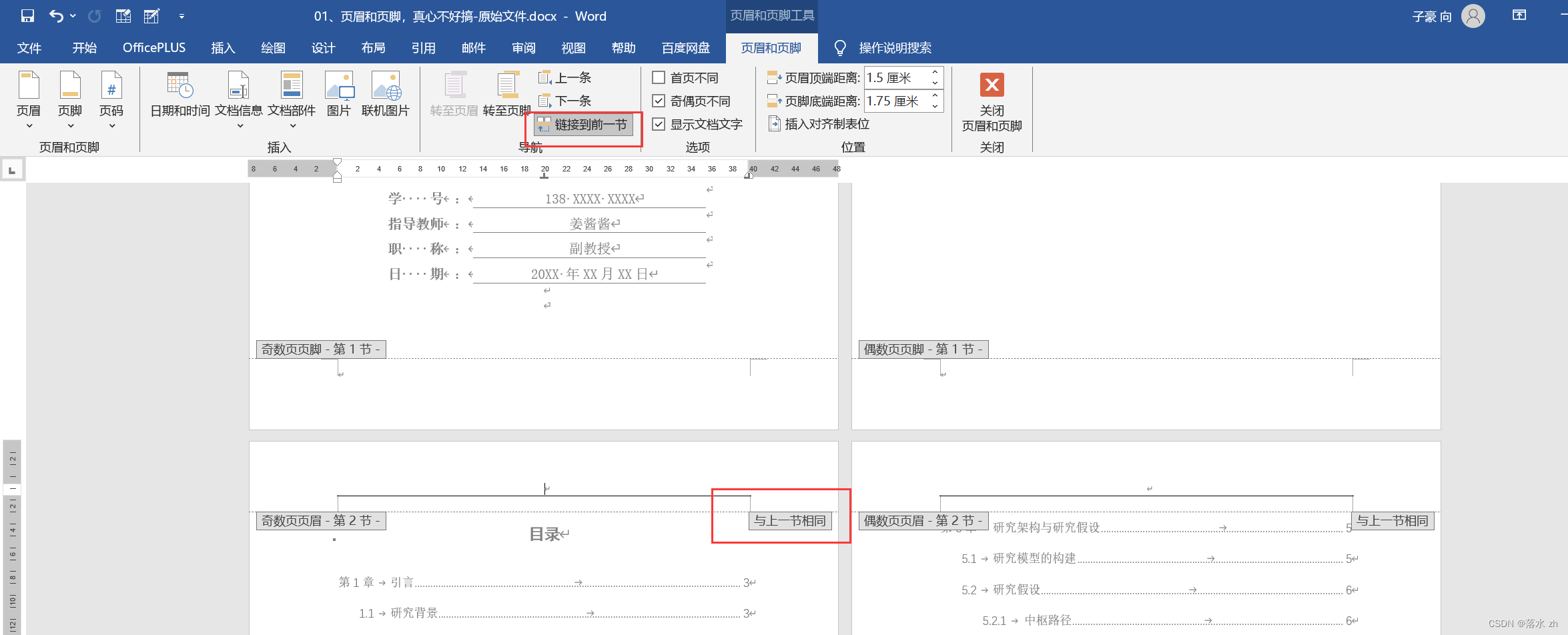Click the Undo arrow icon

pos(56,16)
